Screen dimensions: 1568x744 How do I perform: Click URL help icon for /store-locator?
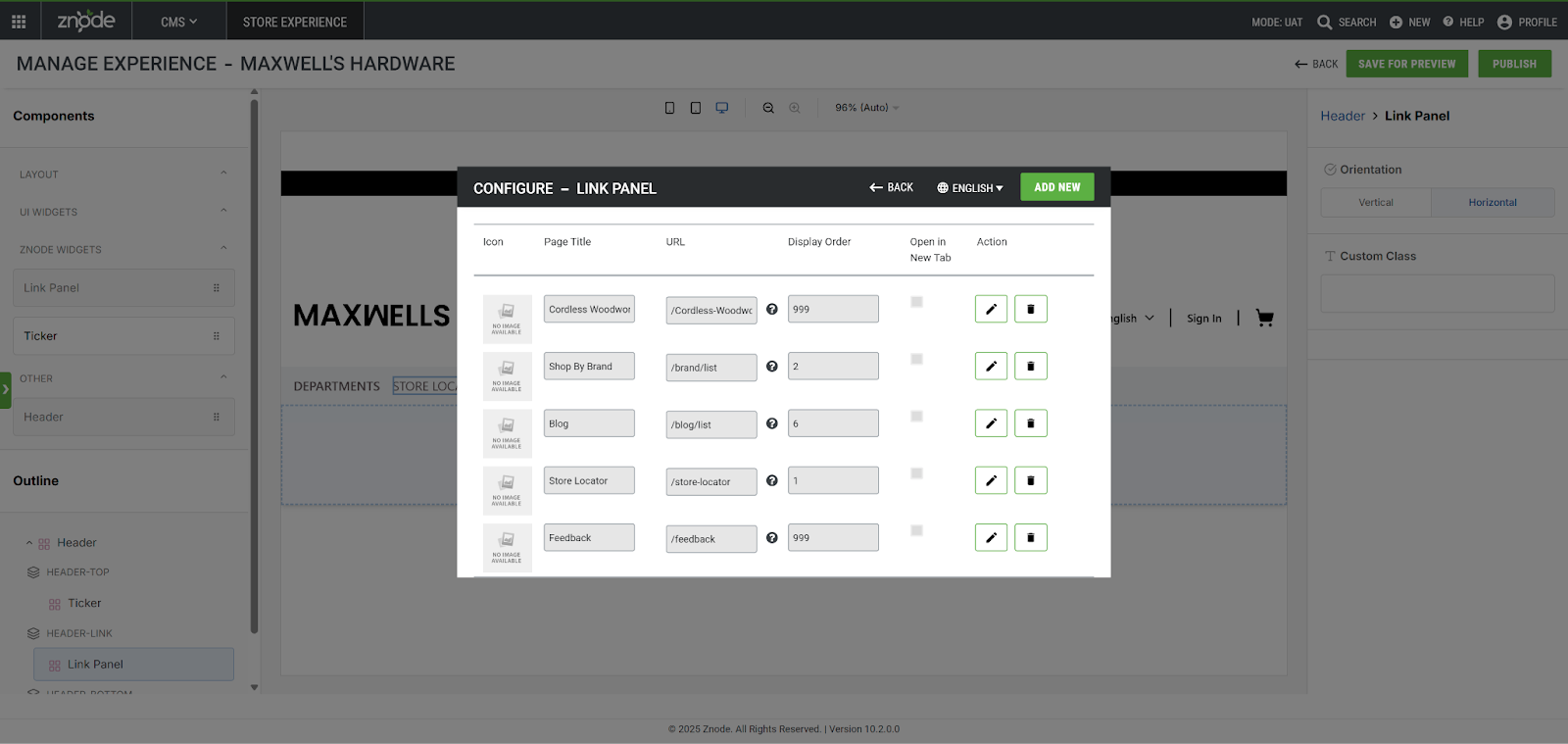coord(772,480)
